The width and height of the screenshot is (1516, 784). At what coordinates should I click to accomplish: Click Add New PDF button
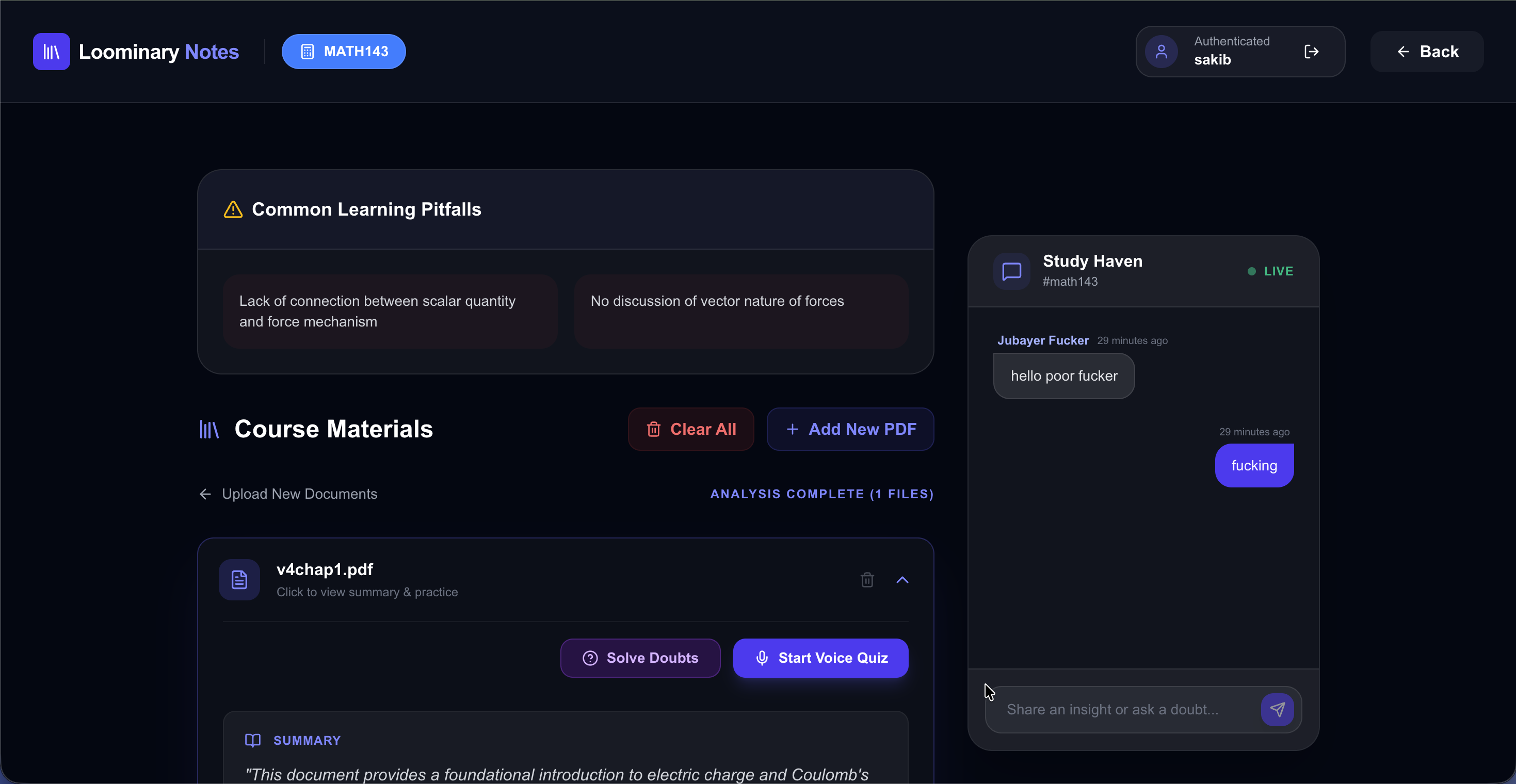tap(850, 429)
